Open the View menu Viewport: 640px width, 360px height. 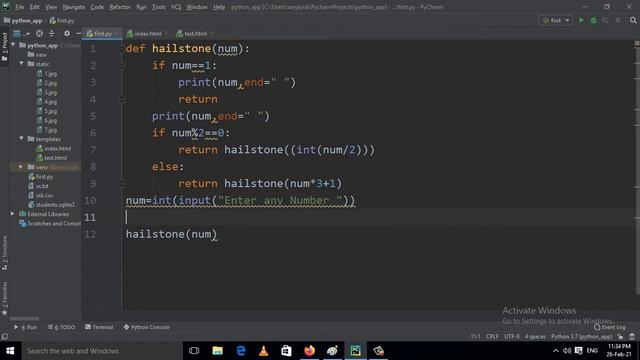pyautogui.click(x=51, y=7)
